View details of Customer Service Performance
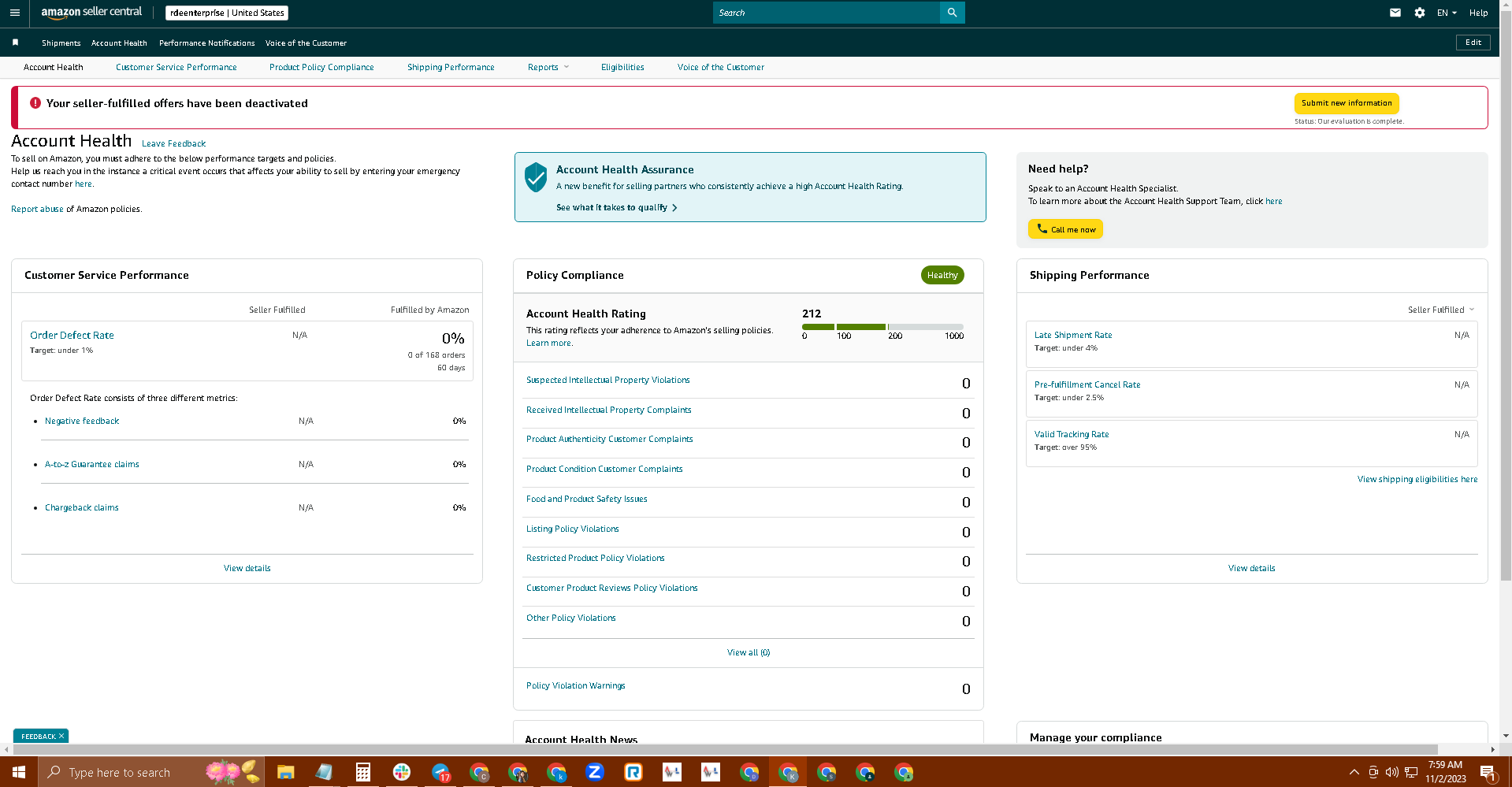This screenshot has width=1512, height=787. coord(247,569)
